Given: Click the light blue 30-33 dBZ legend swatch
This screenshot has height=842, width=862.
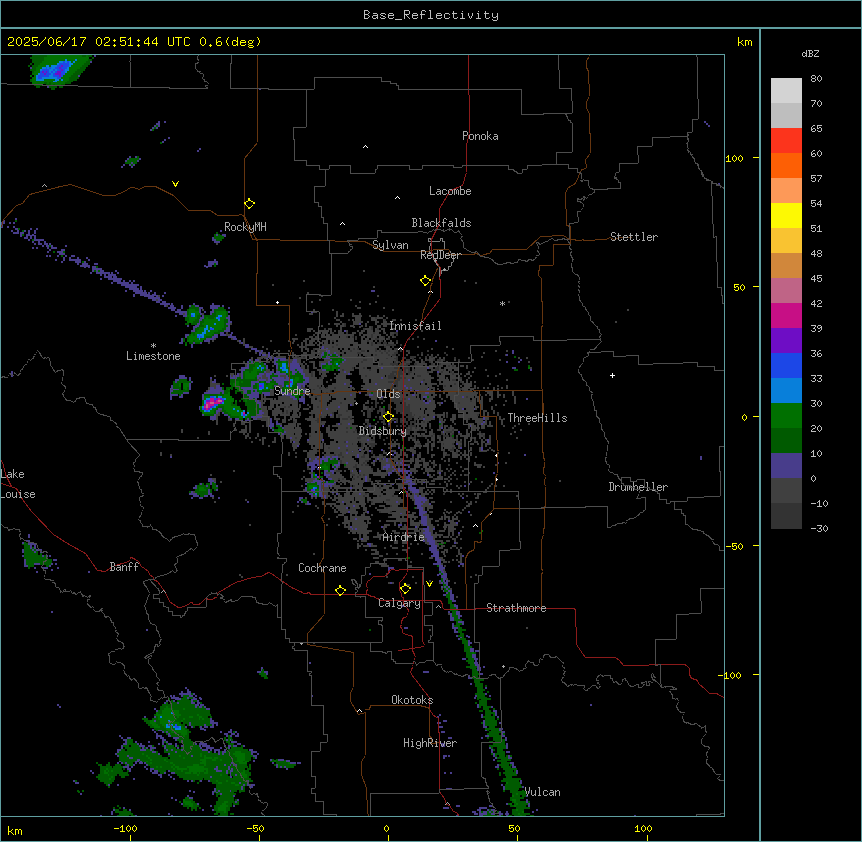Looking at the screenshot, I should (x=786, y=390).
